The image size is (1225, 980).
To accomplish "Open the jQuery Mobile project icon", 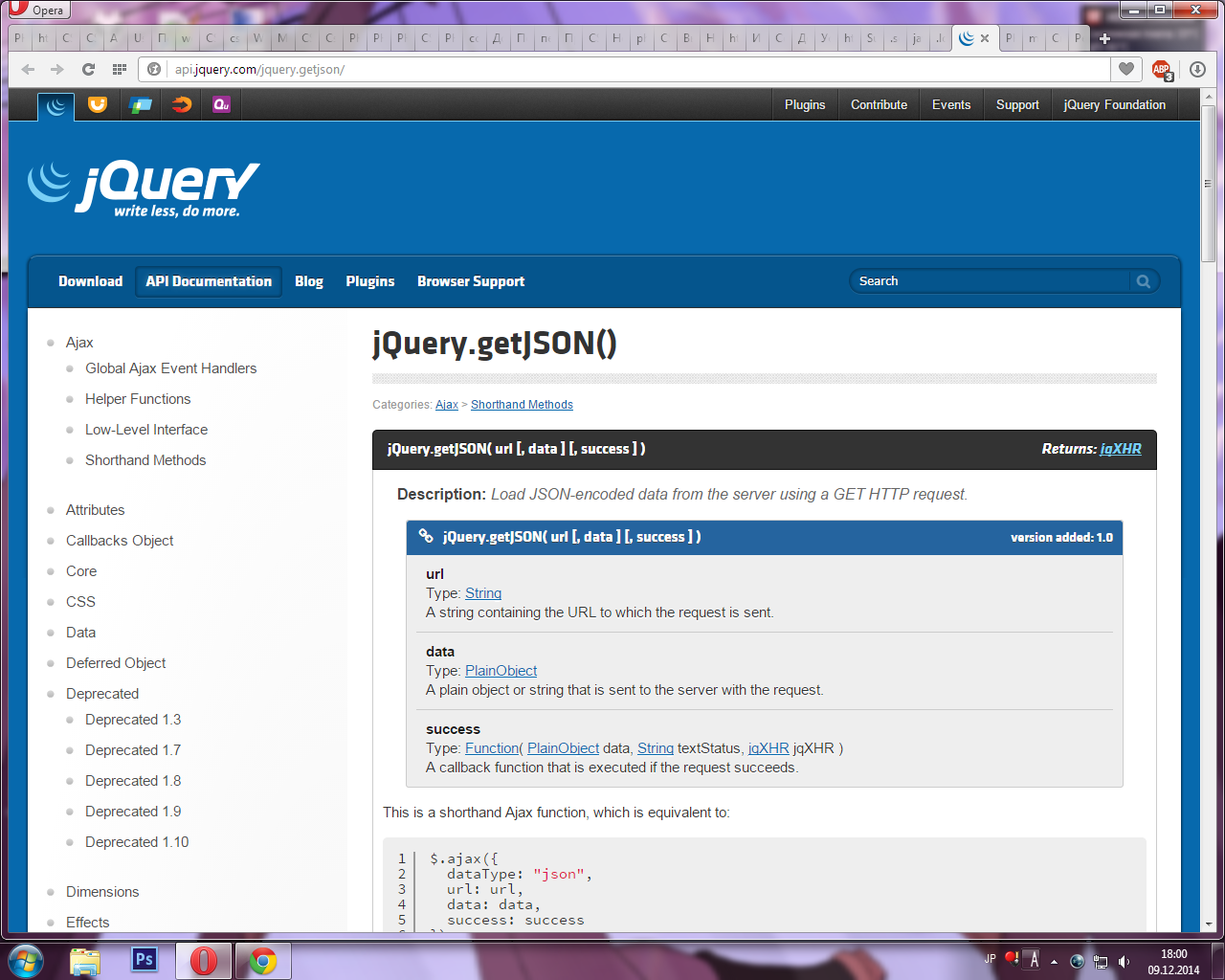I will click(x=141, y=105).
